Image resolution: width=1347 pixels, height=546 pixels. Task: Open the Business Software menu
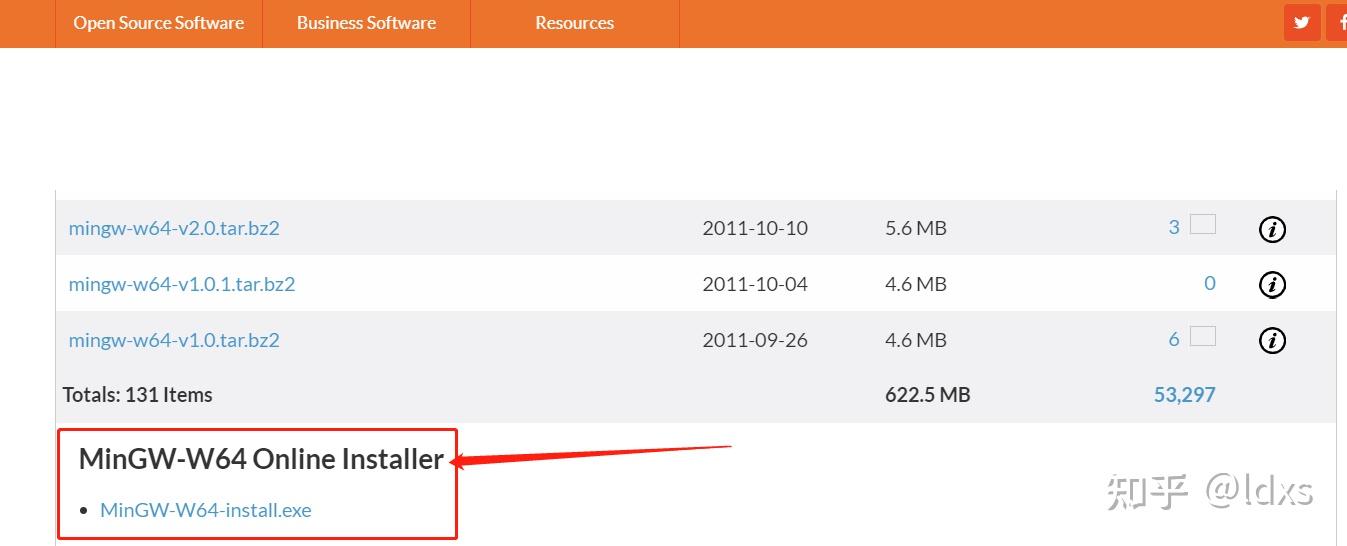(366, 23)
